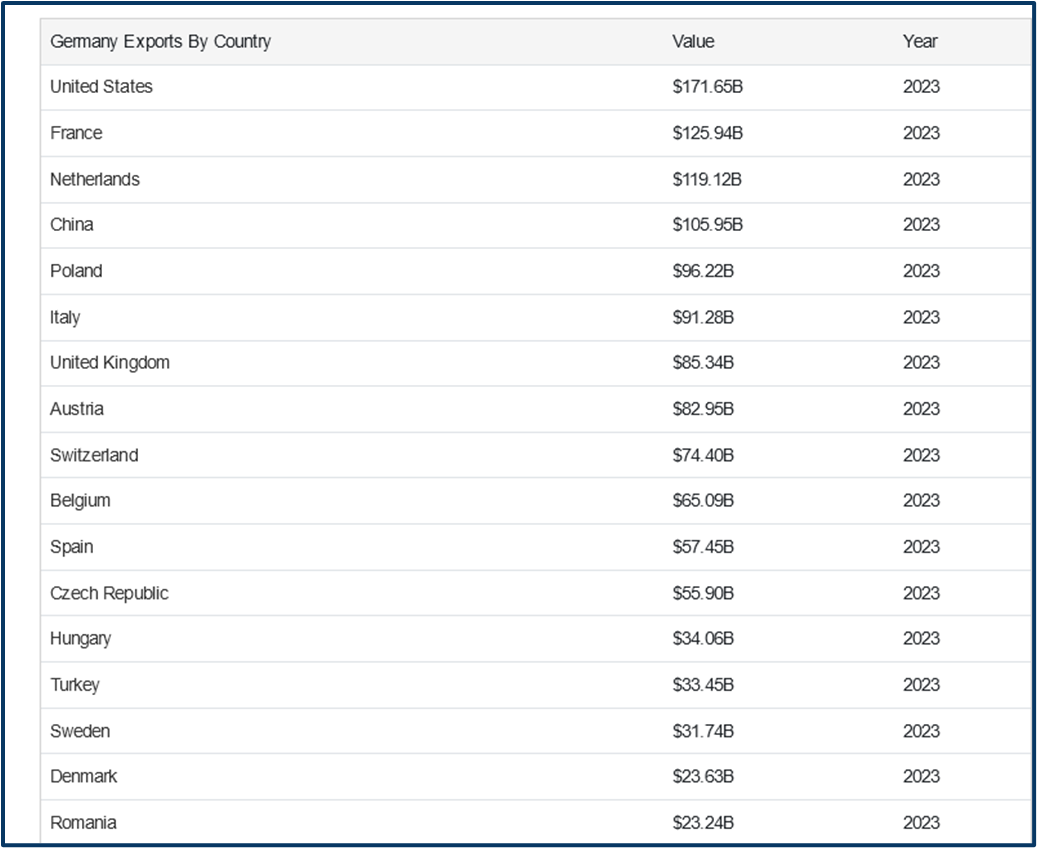1037x848 pixels.
Task: Select Czech Republic in the list
Action: pos(109,593)
